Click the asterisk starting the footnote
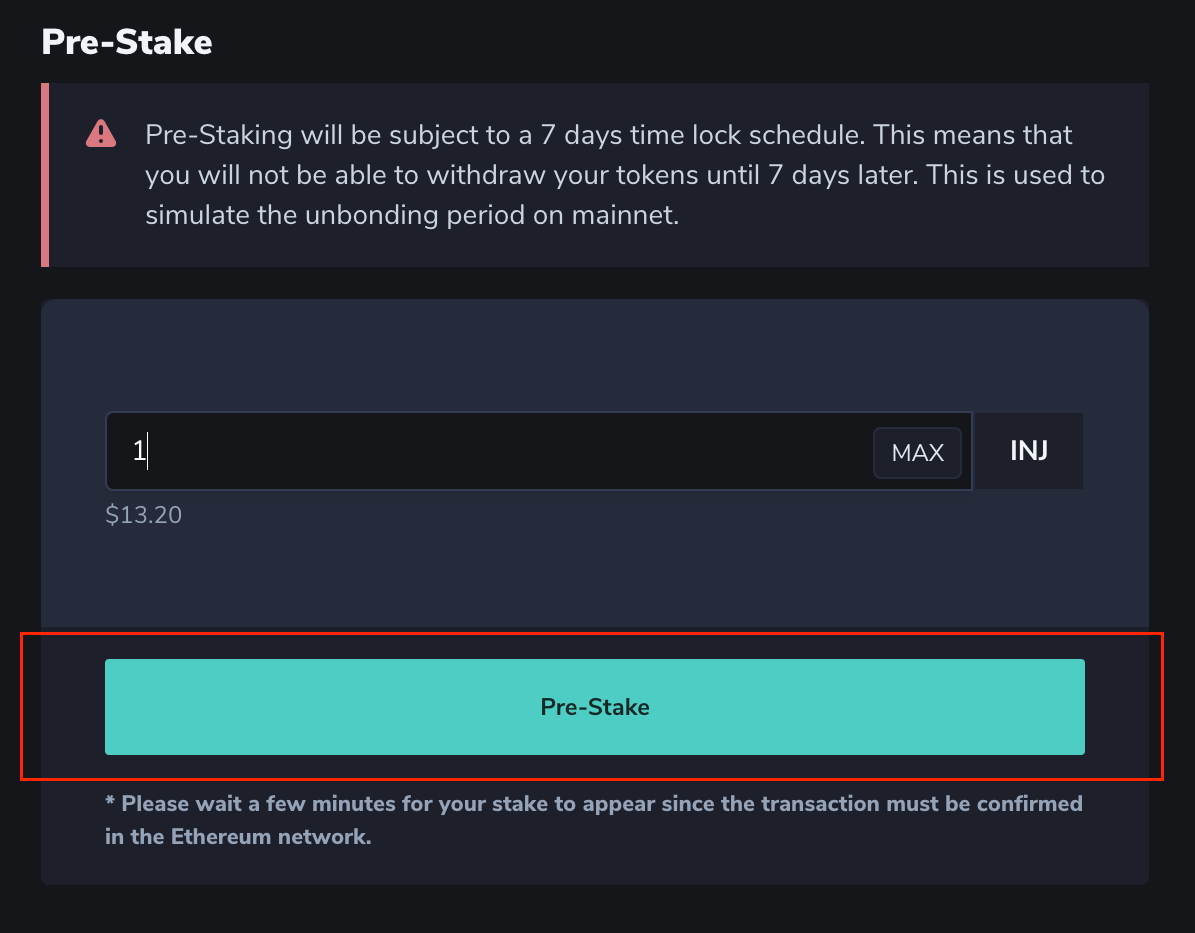This screenshot has height=933, width=1195. tap(110, 801)
